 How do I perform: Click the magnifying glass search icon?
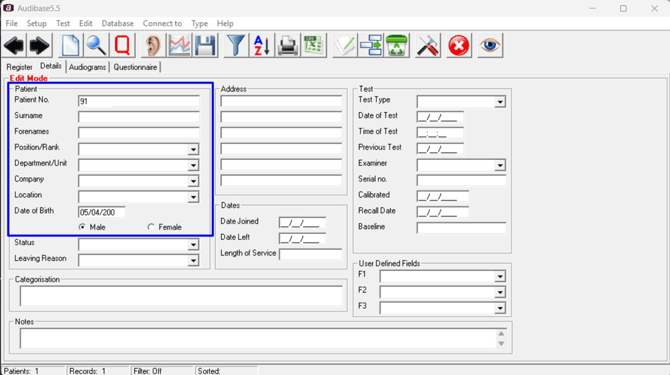tap(96, 45)
